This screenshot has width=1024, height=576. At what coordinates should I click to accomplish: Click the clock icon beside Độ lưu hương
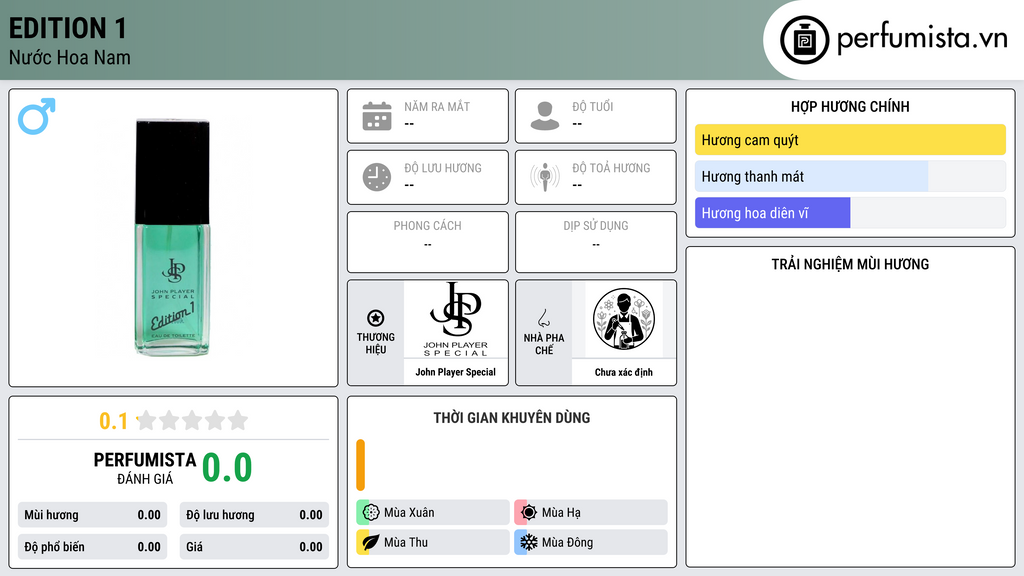coord(377,177)
